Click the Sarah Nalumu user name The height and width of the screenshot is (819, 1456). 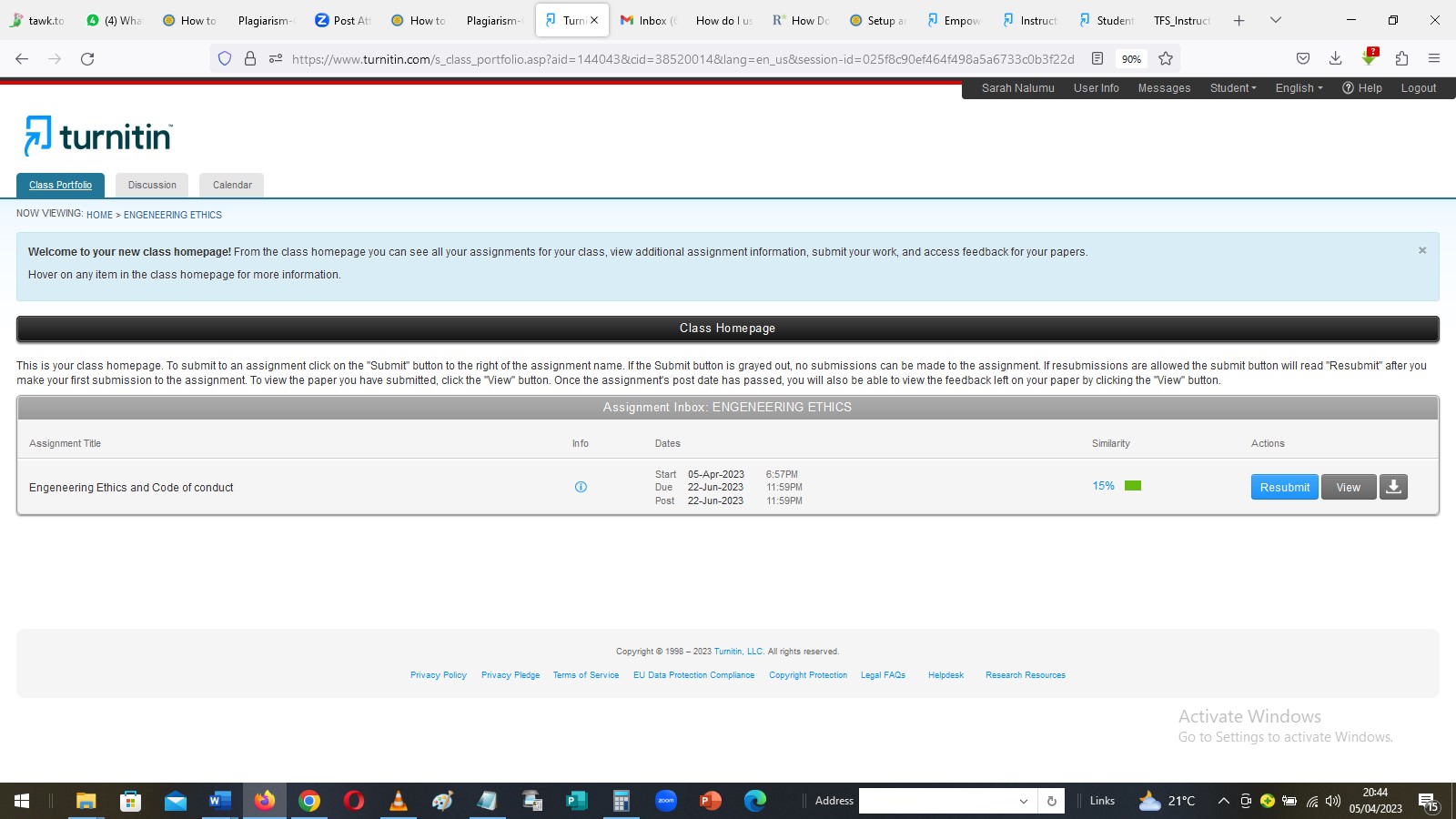pyautogui.click(x=1017, y=88)
